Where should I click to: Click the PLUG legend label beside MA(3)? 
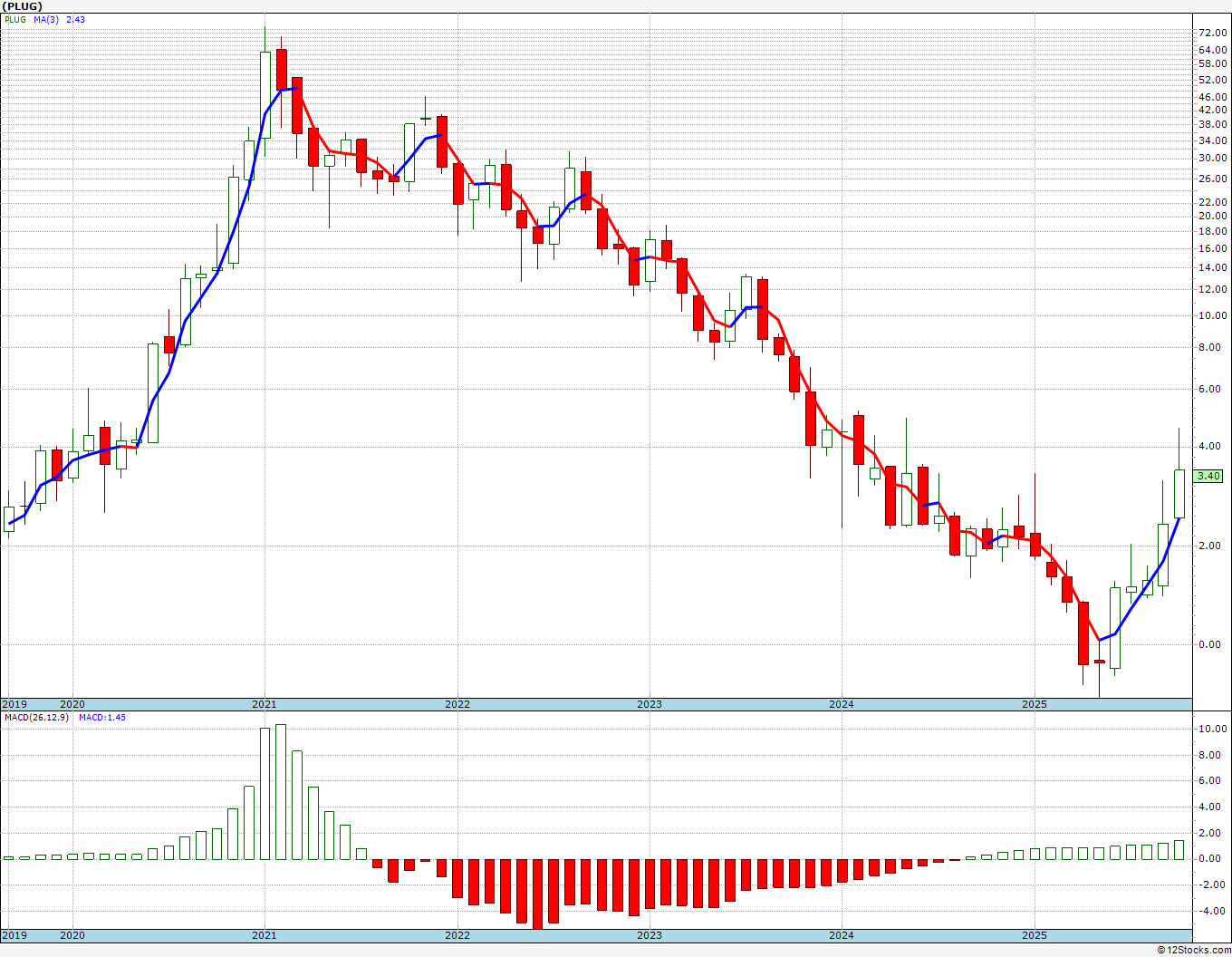(15, 19)
